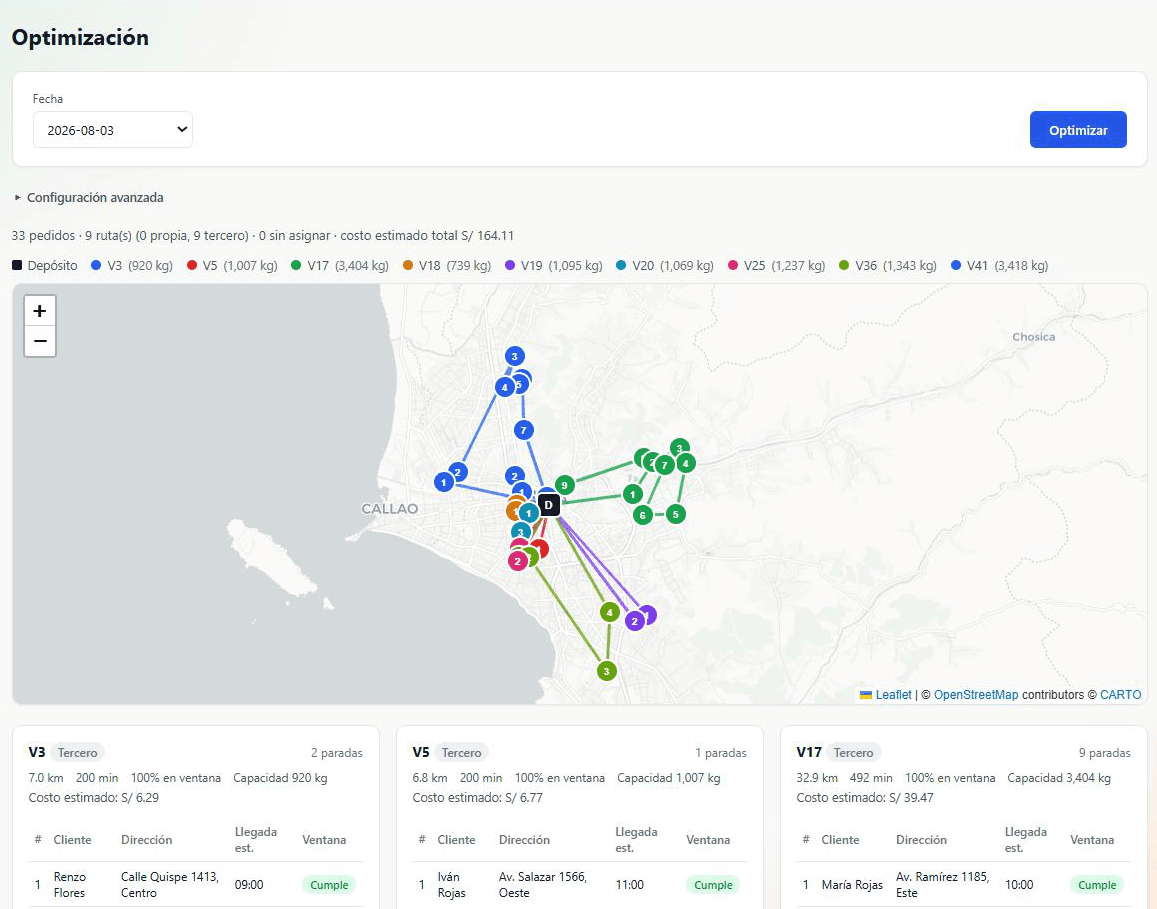The width and height of the screenshot is (1157, 909).
Task: Click the V17 card title
Action: (809, 752)
